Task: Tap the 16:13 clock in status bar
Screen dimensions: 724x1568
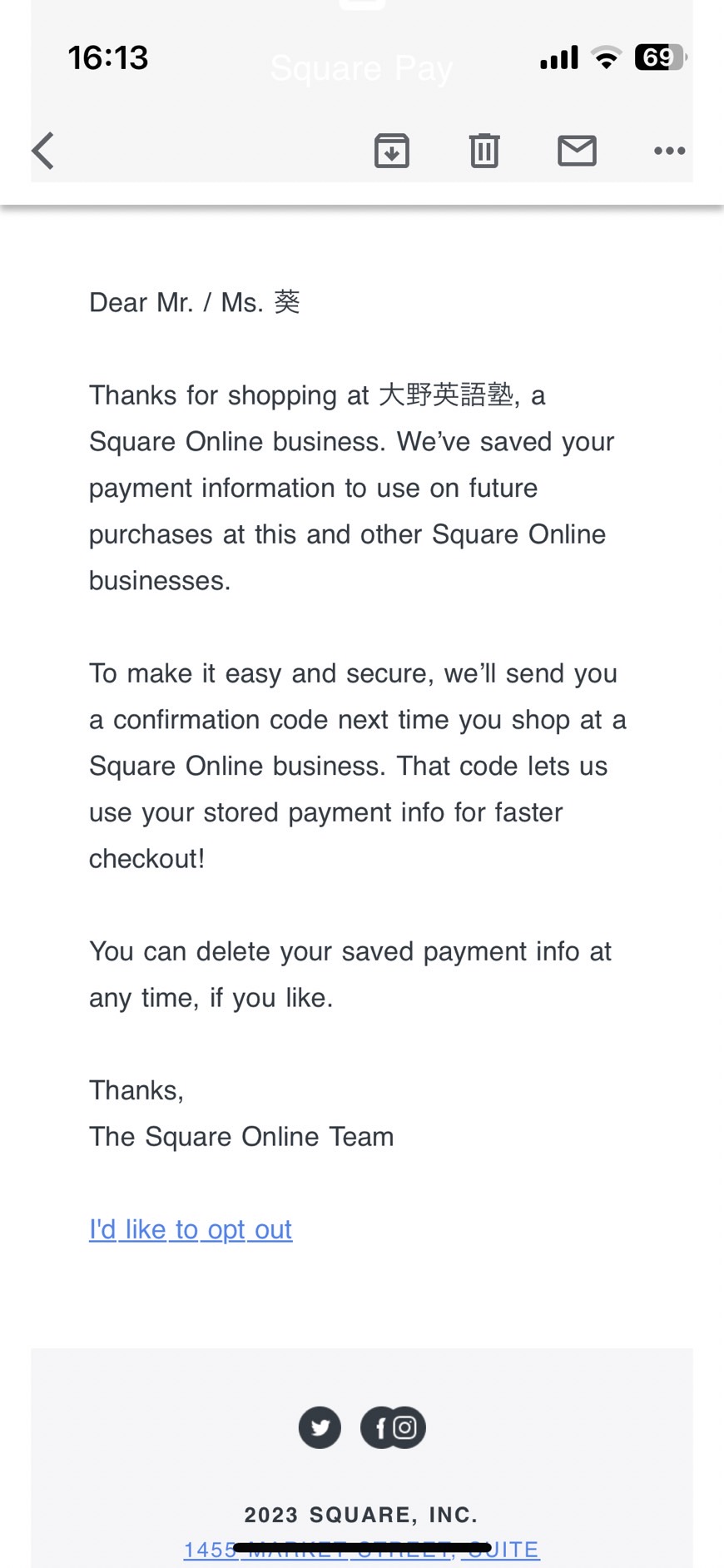Action: 108,57
